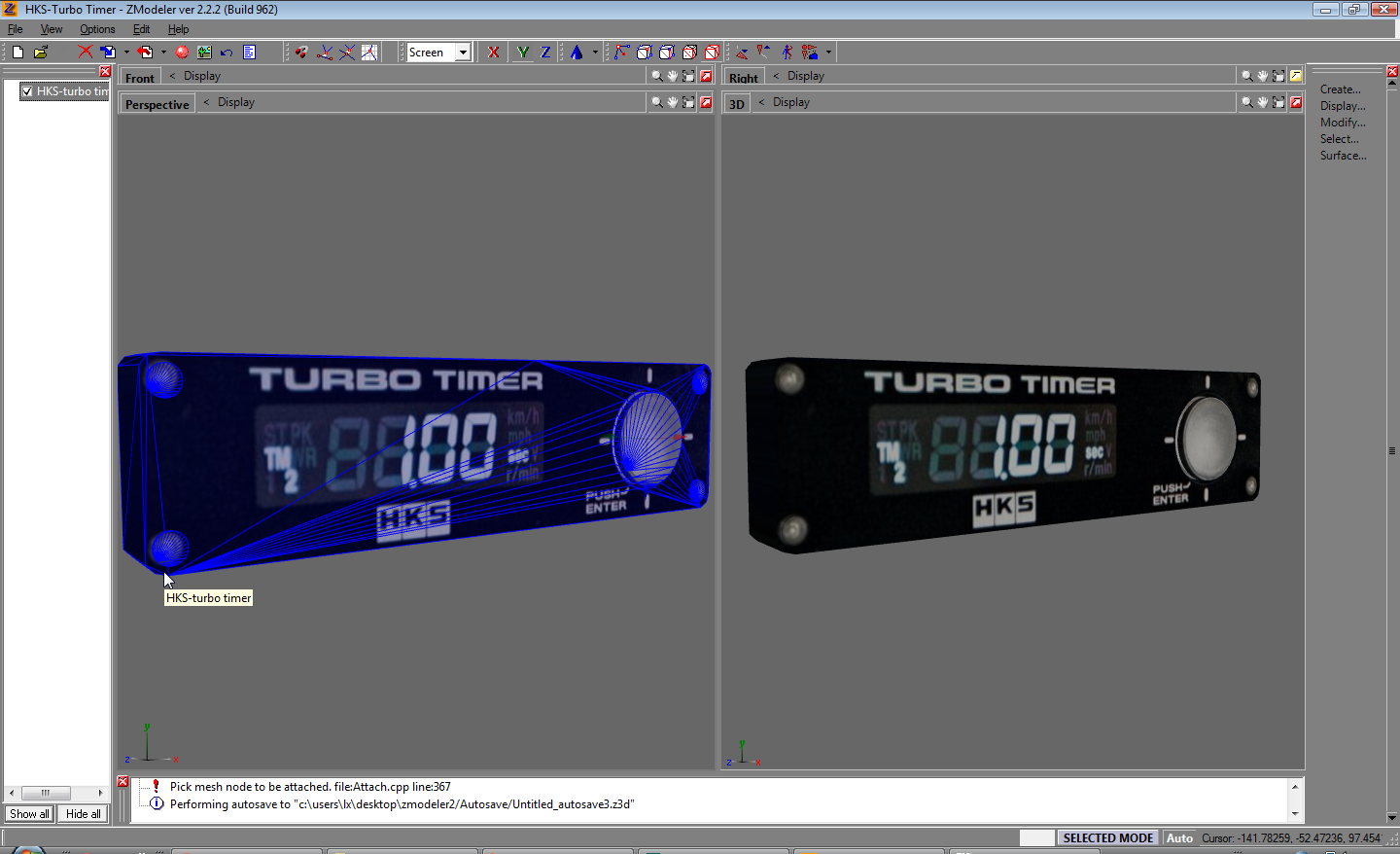The width and height of the screenshot is (1400, 854).
Task: Click fit-to-view icon in Right viewport
Action: tap(1278, 76)
